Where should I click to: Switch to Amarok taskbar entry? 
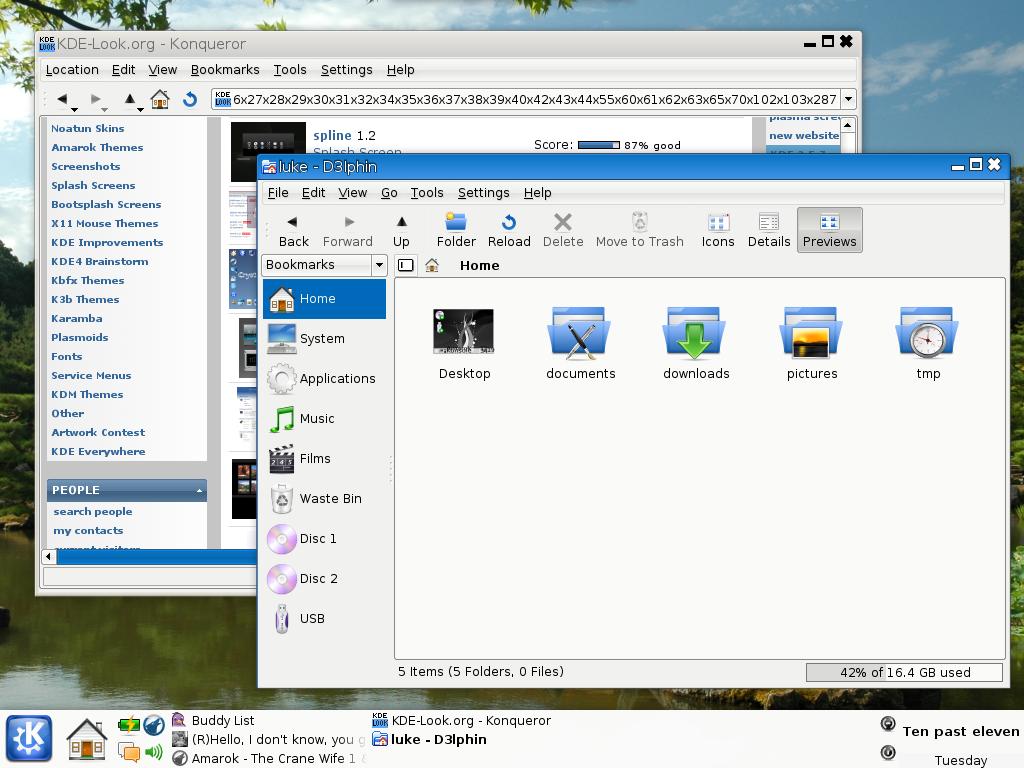(x=269, y=758)
